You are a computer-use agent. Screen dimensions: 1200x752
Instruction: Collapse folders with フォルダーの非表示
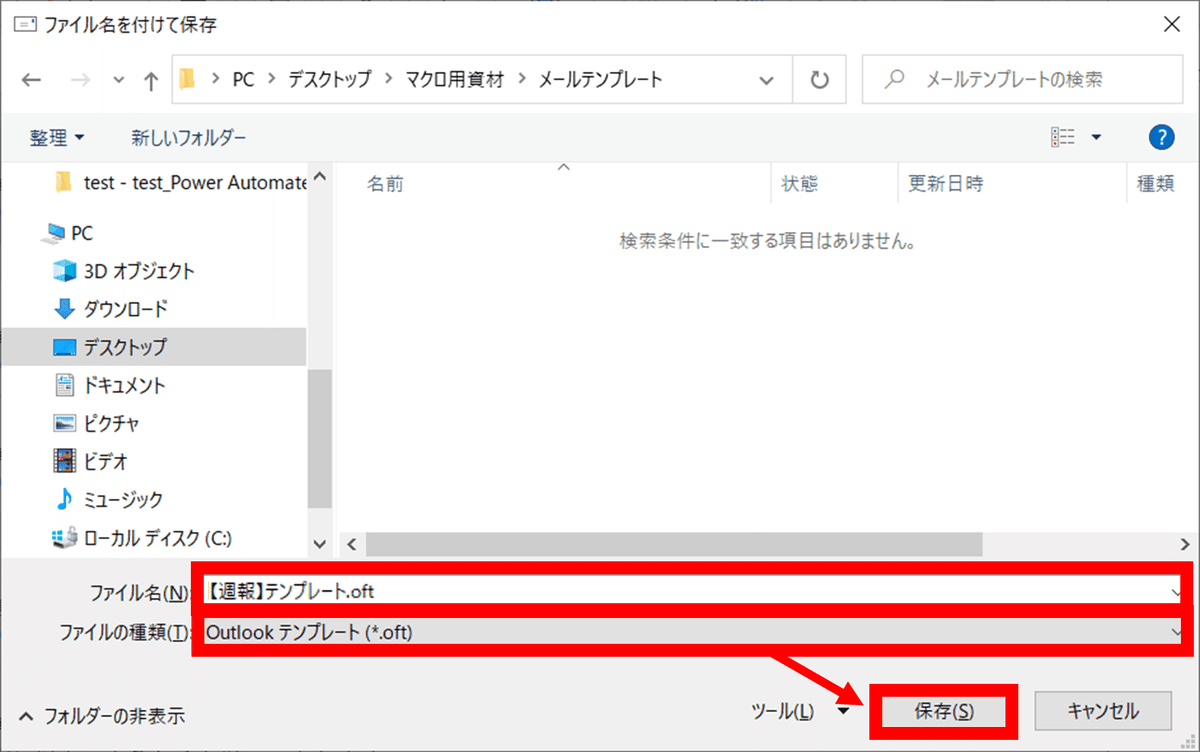(x=102, y=715)
